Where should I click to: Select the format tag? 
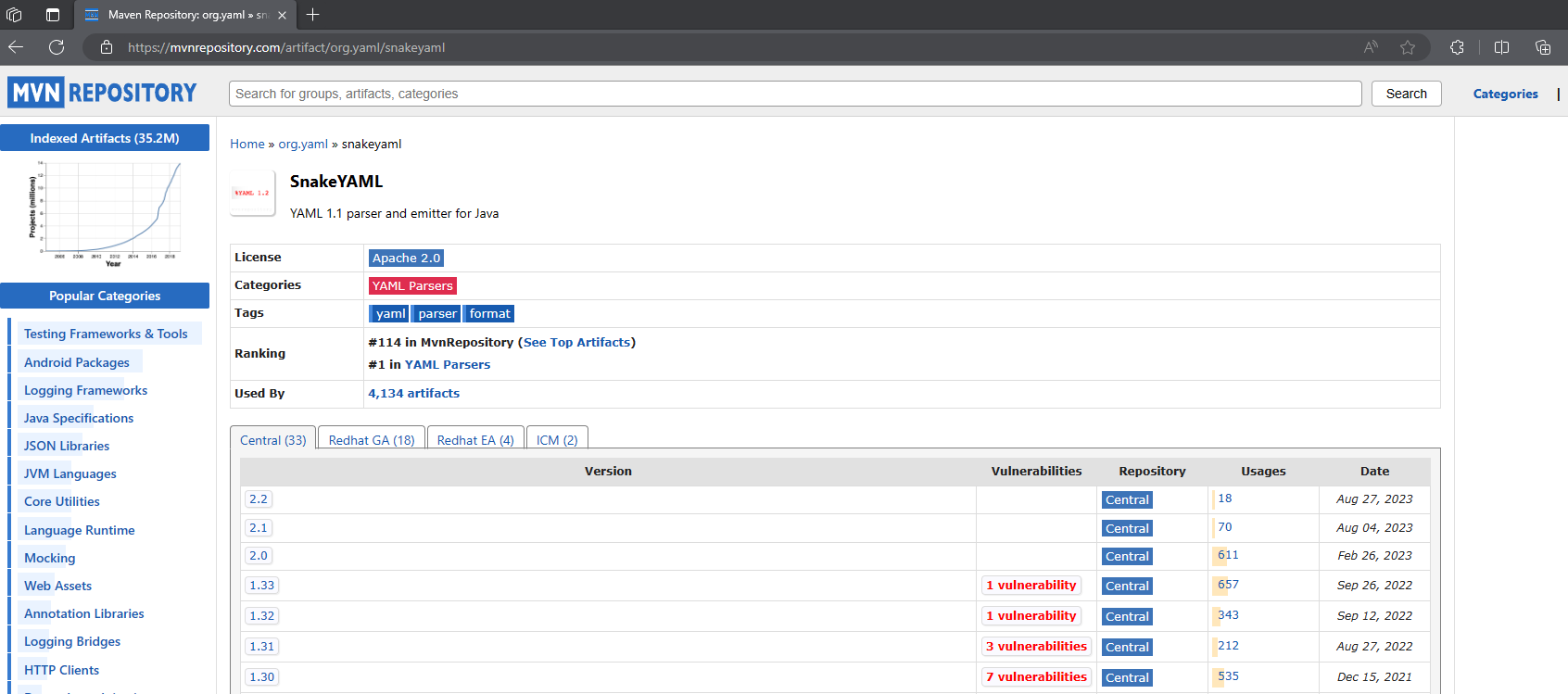point(489,313)
